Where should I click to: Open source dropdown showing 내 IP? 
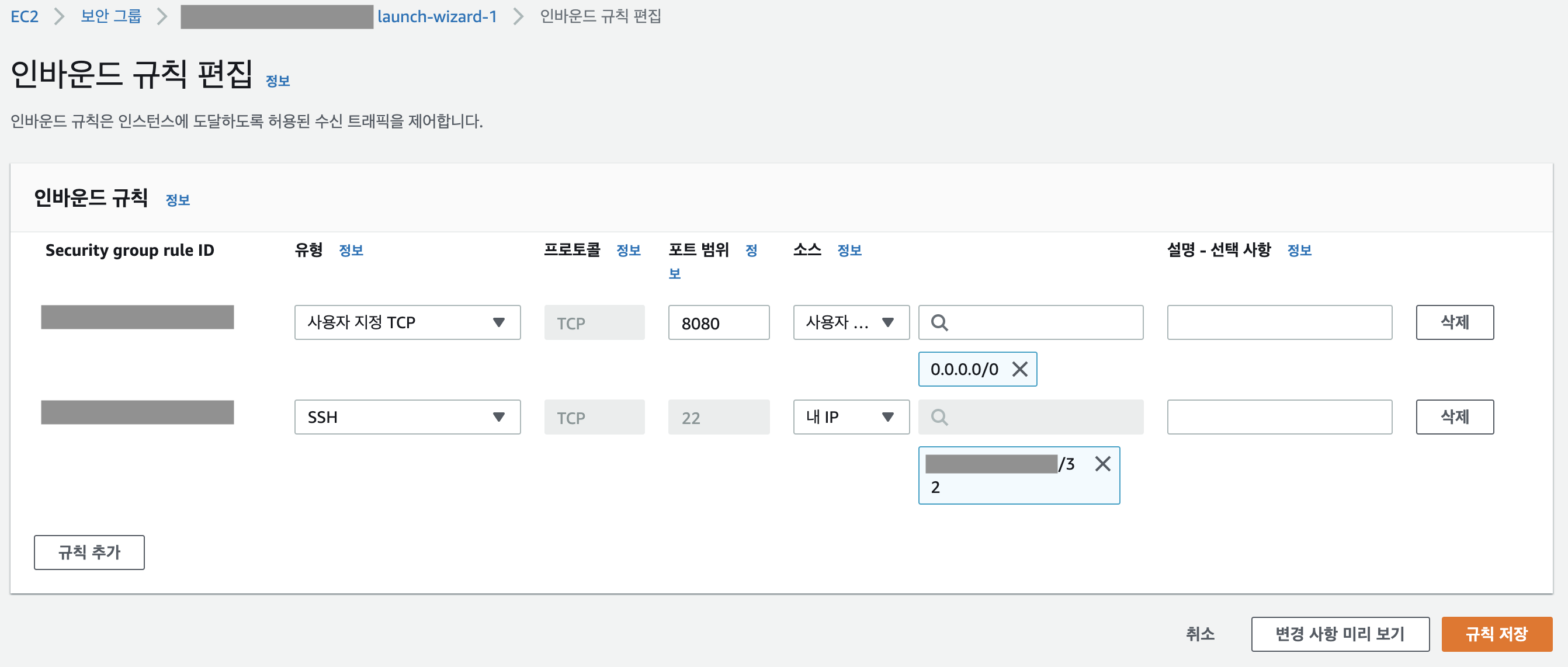(x=851, y=418)
